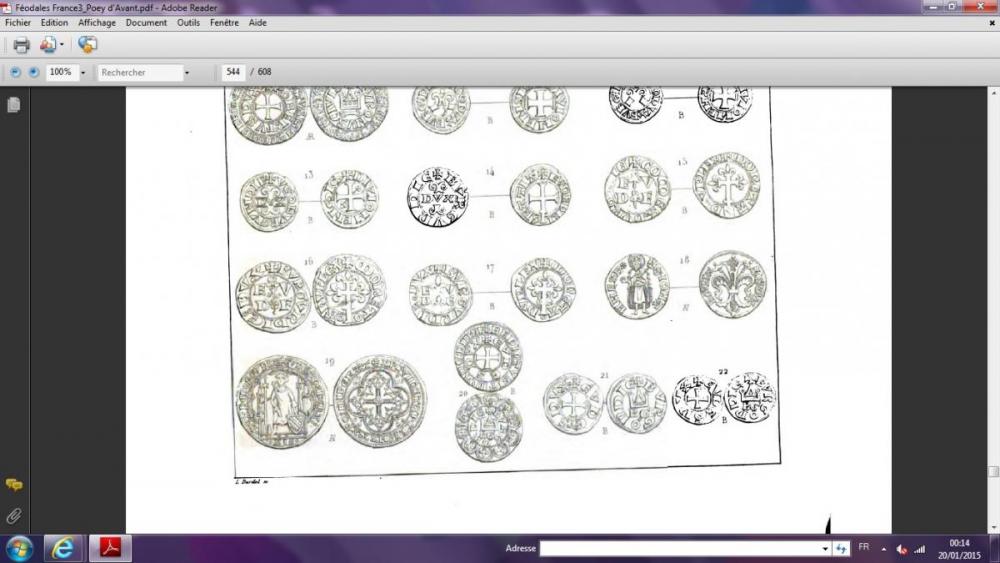The width and height of the screenshot is (1000, 563).
Task: Click the network signal tray icon
Action: click(x=919, y=549)
